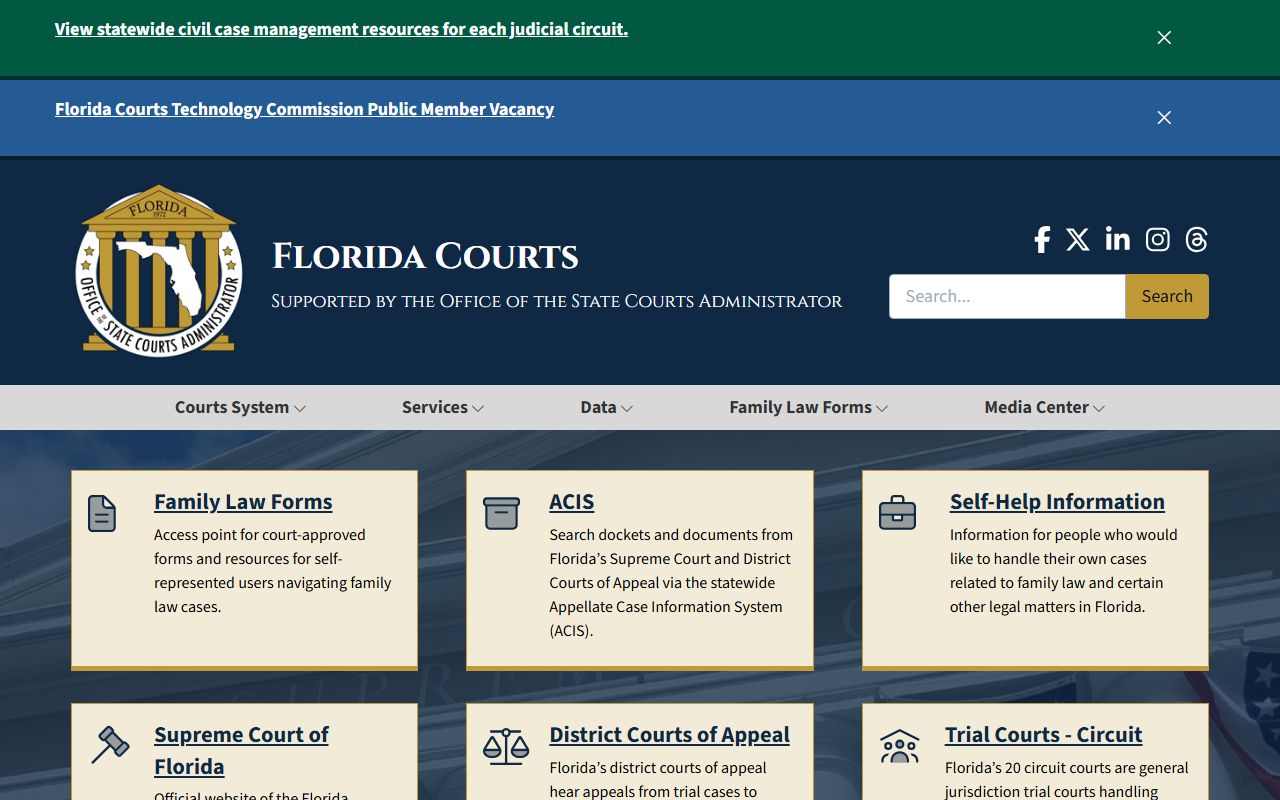Open the Technology Commission Public Member Vacancy link

pos(304,109)
